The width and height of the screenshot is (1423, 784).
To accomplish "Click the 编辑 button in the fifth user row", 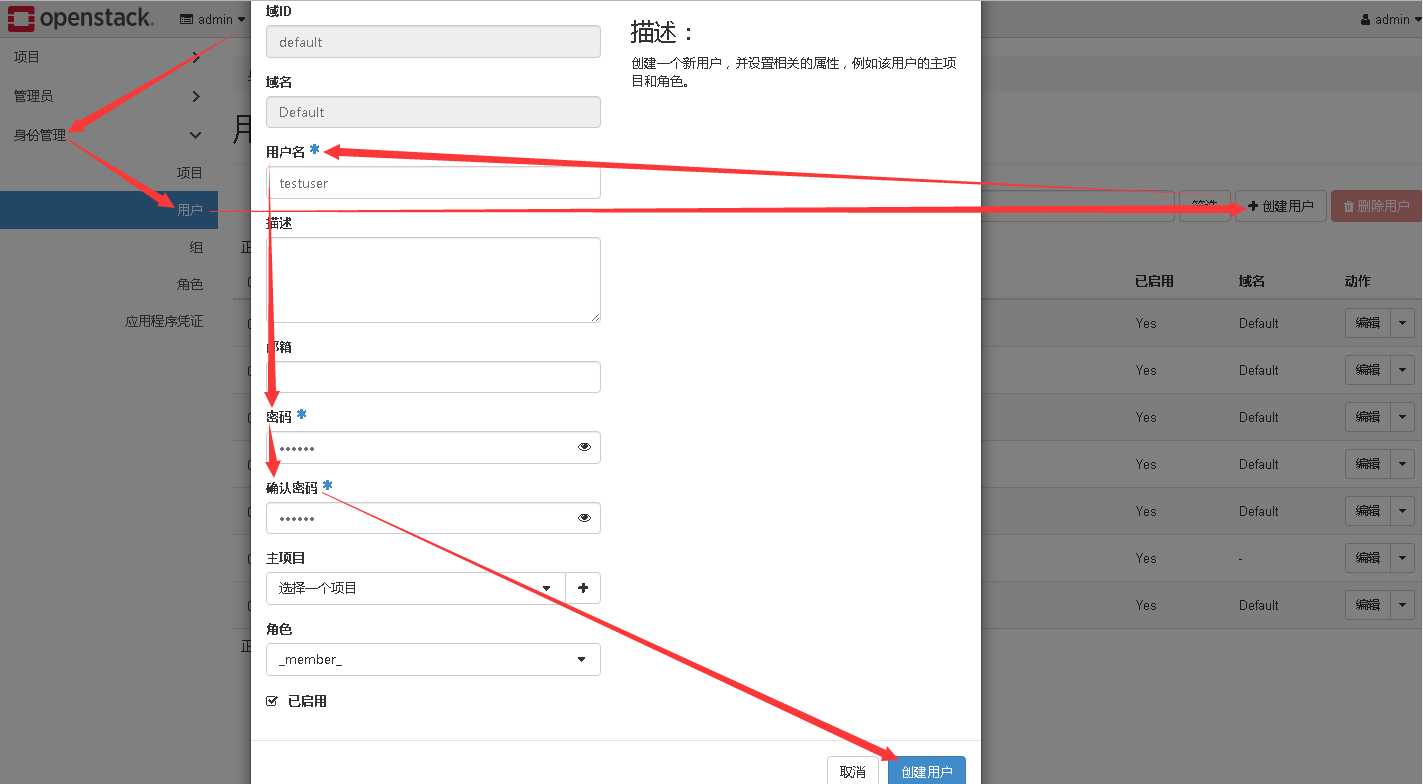I will [x=1368, y=511].
